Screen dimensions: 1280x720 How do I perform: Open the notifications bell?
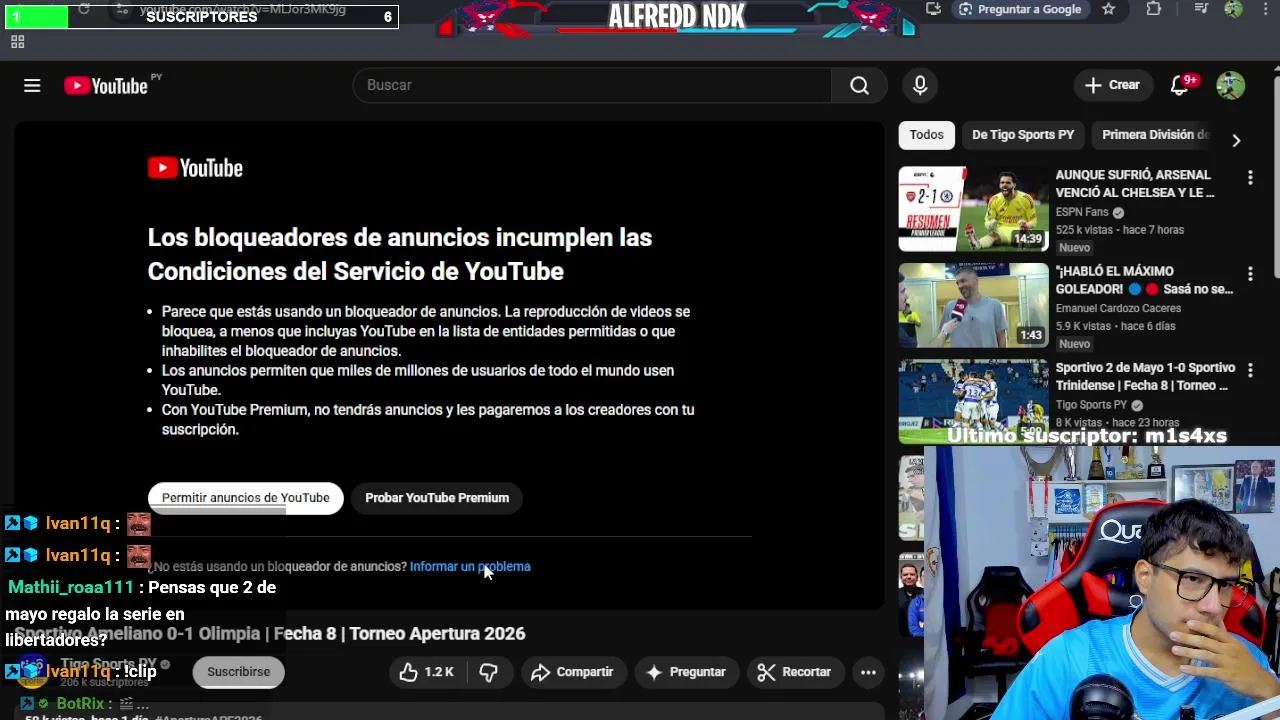[1180, 86]
